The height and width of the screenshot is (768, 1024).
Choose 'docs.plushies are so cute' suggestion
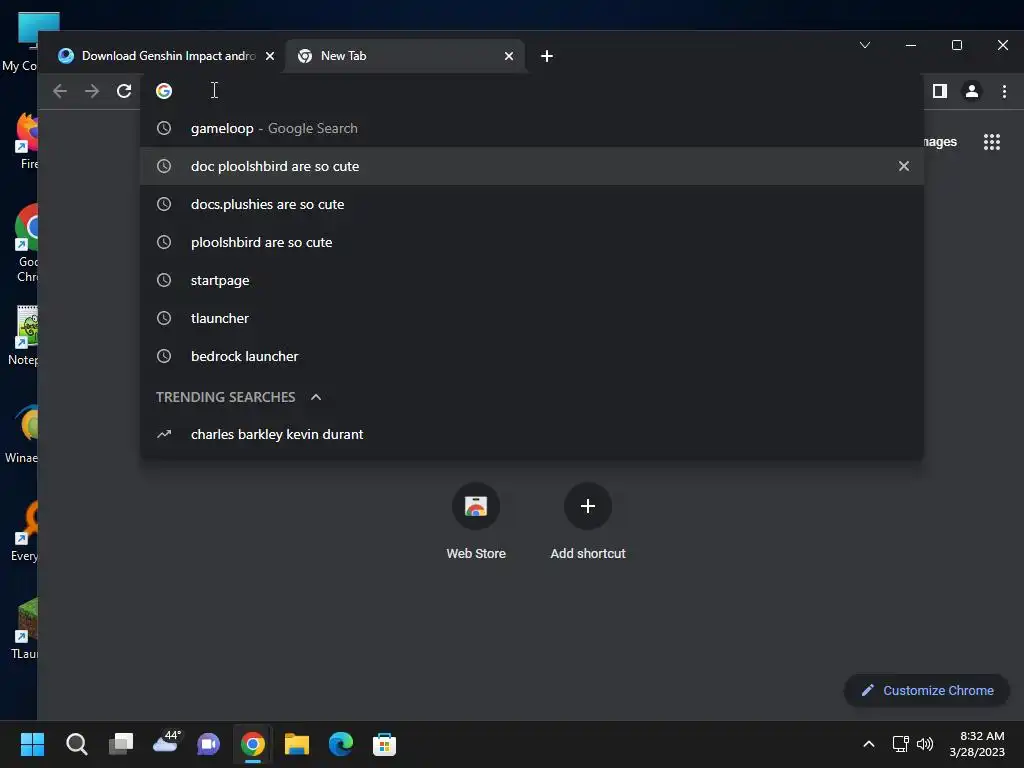click(x=532, y=204)
